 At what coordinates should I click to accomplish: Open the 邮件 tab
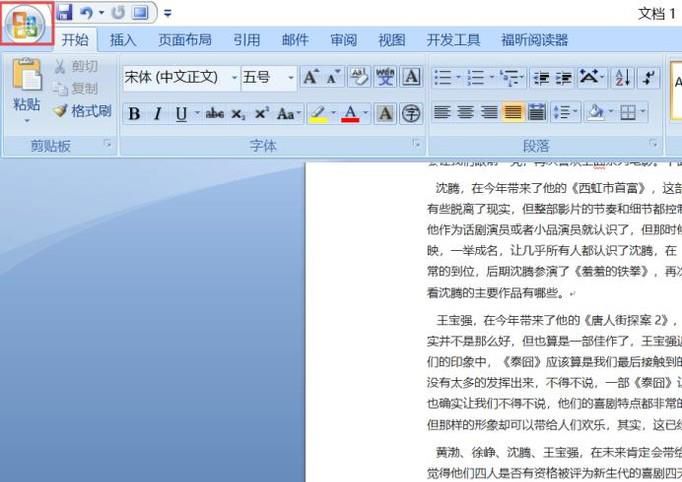coord(295,40)
